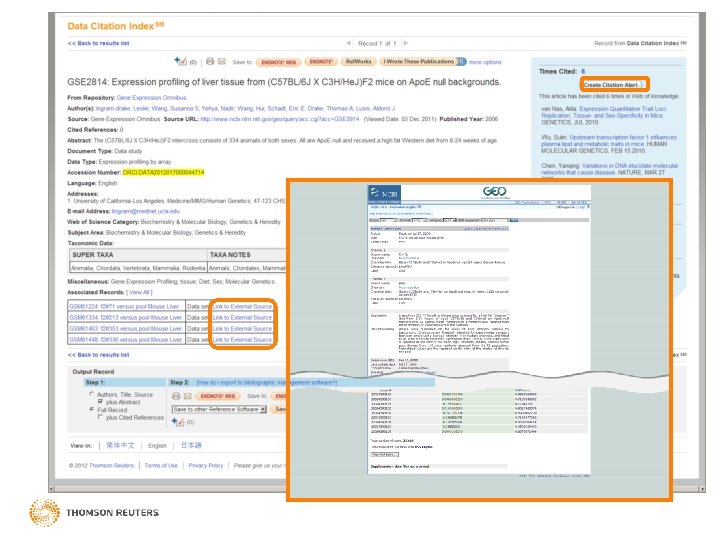
Task: Switch view to Simplified Chinese
Action: click(120, 445)
